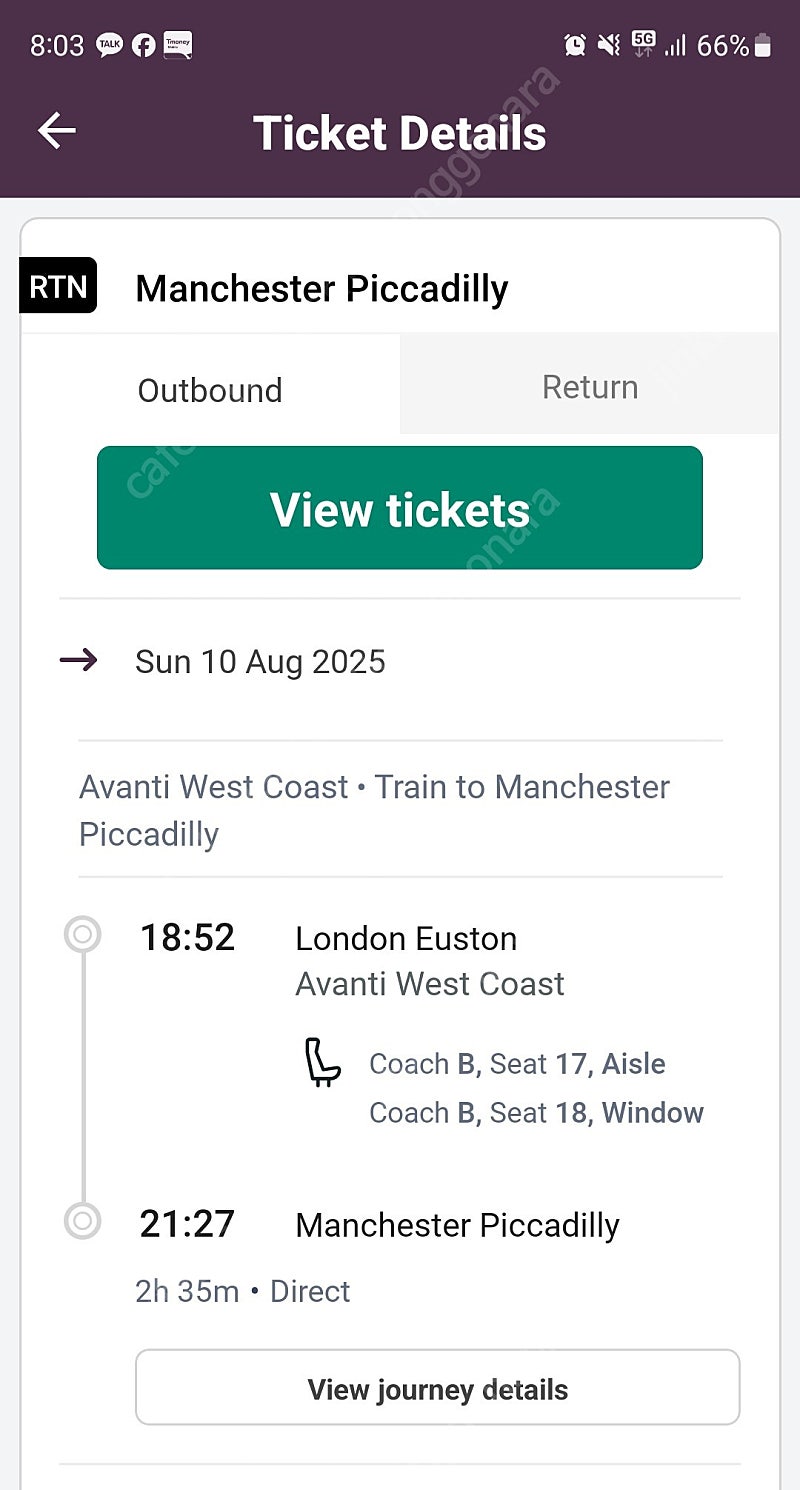Tap the Manchester Piccadilly arrival stop marker
The height and width of the screenshot is (1490, 800).
tap(83, 1221)
